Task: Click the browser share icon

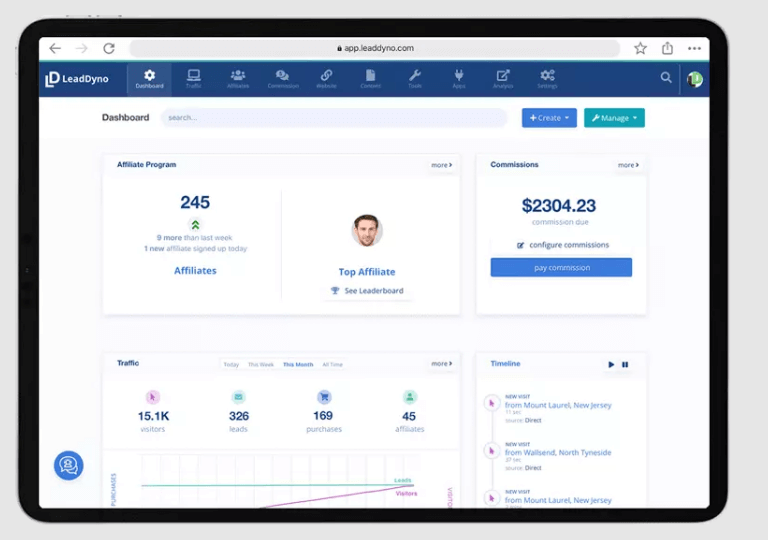Action: point(667,48)
